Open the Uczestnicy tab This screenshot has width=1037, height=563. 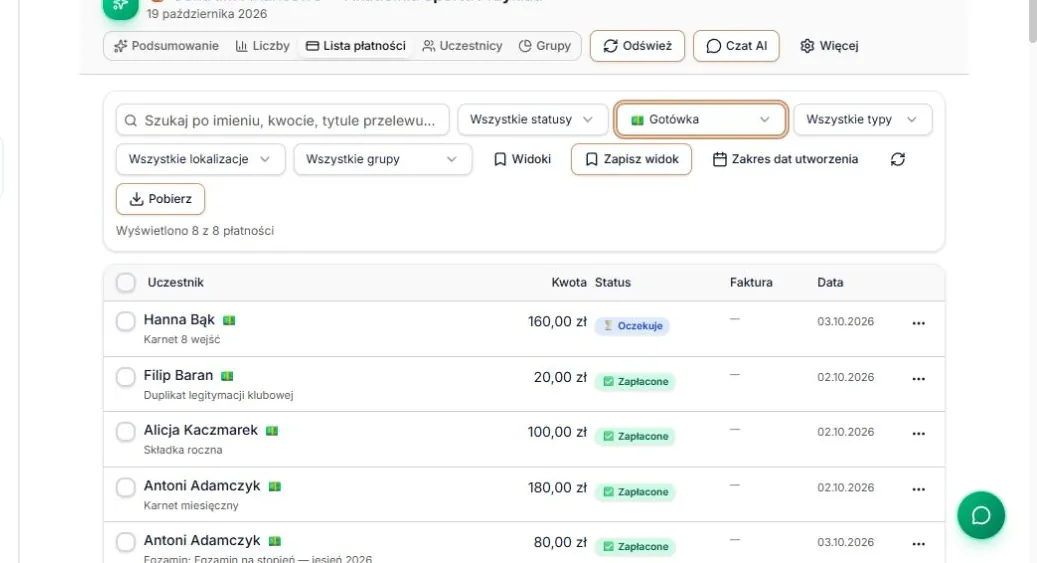(462, 46)
